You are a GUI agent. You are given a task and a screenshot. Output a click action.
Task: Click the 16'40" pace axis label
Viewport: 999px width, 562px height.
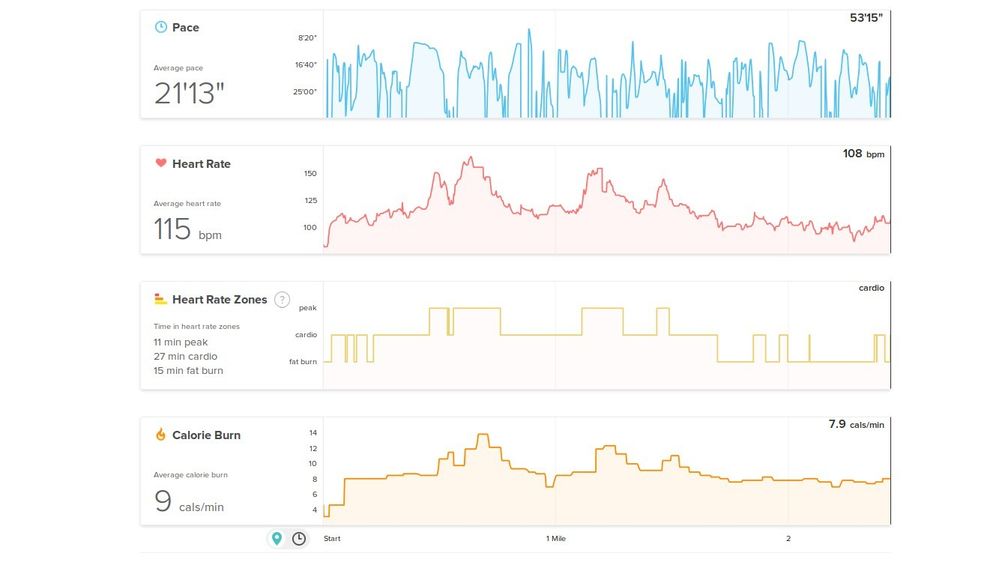point(306,65)
